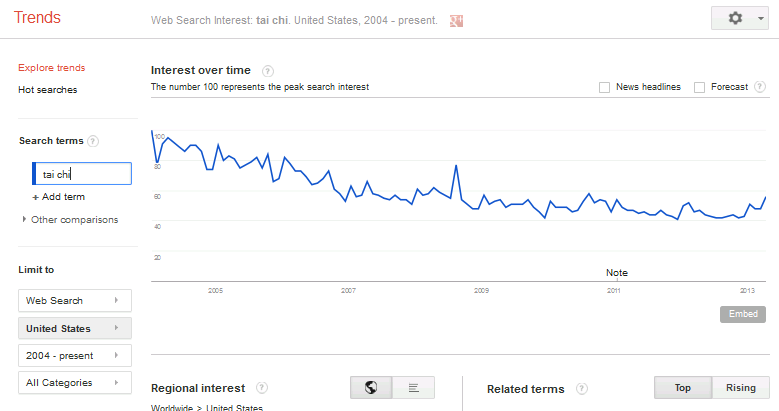Enable the News headlines checkbox
This screenshot has height=411, width=779.
(x=604, y=87)
